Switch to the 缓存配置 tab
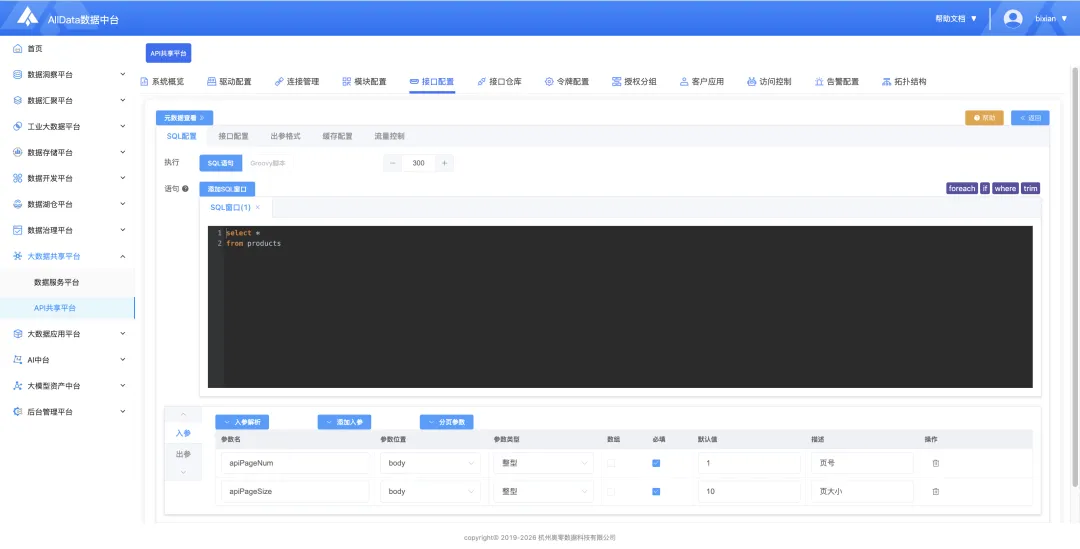 338,136
